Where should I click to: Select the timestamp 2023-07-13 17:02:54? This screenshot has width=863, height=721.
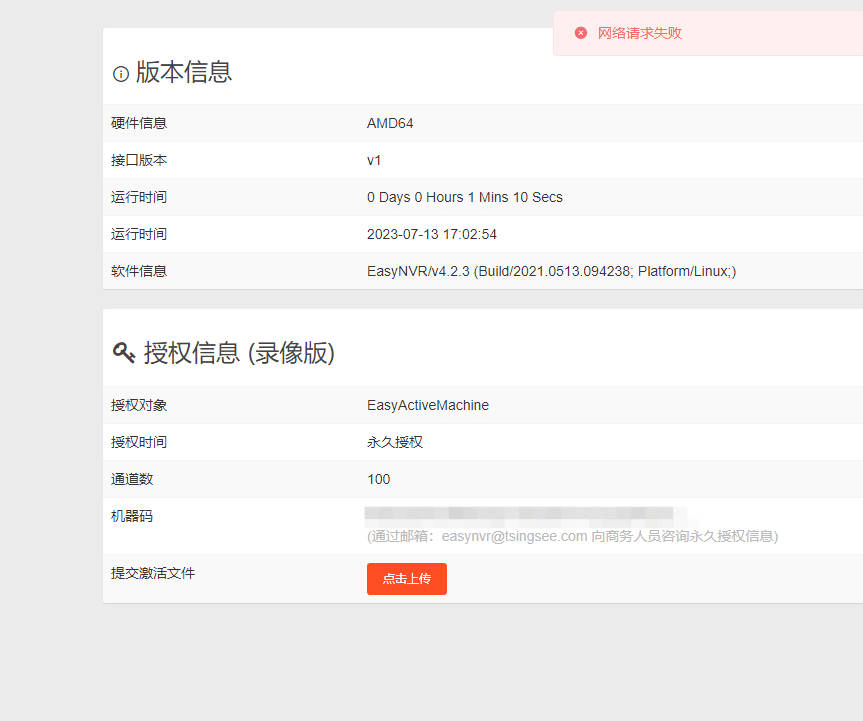click(432, 234)
